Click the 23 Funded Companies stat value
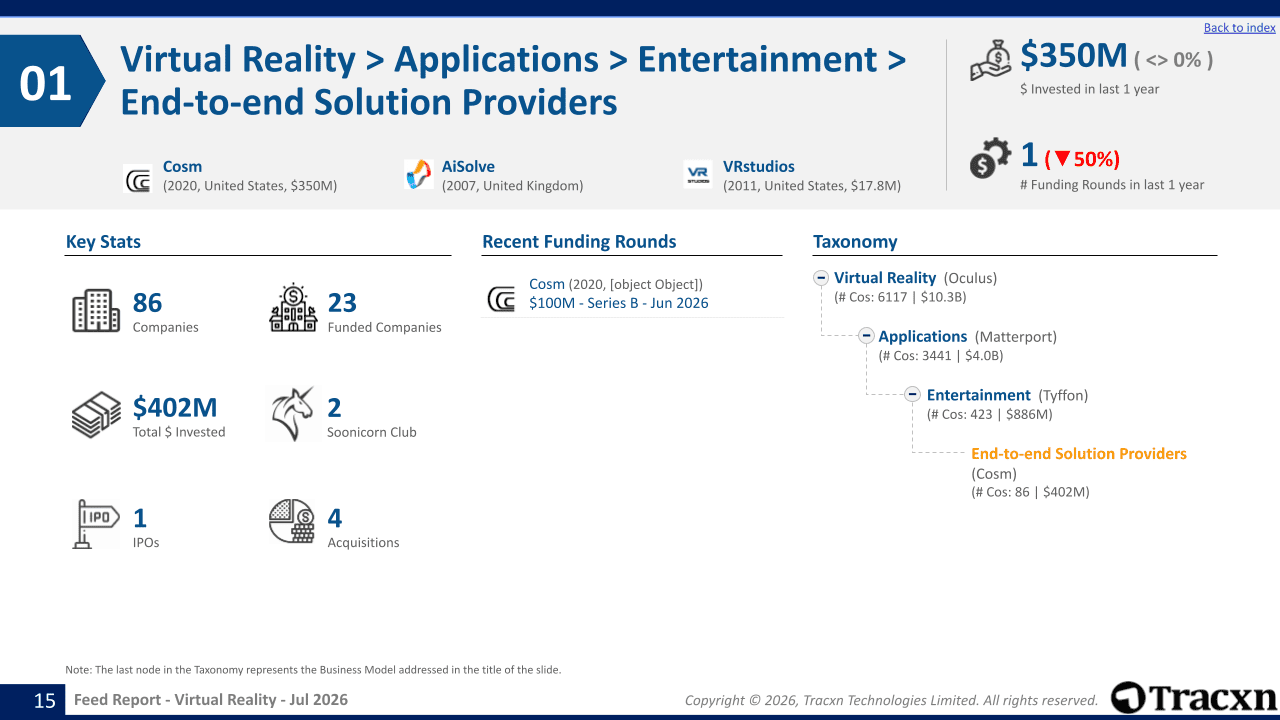The height and width of the screenshot is (720, 1280). [342, 303]
